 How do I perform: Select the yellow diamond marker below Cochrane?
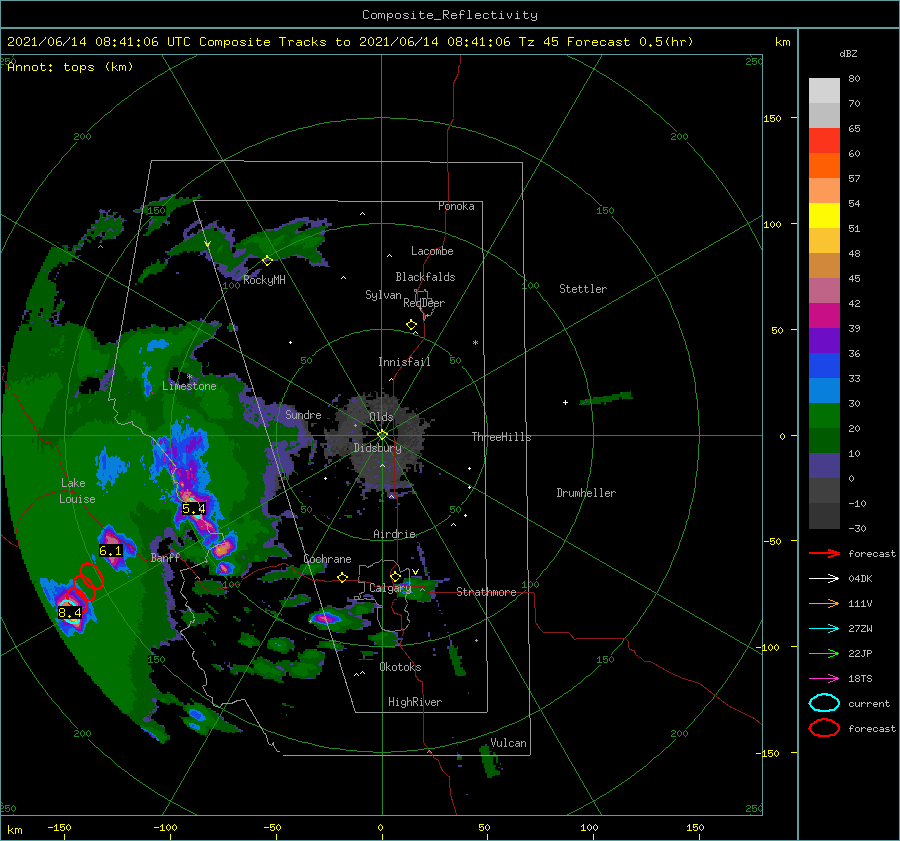point(343,578)
